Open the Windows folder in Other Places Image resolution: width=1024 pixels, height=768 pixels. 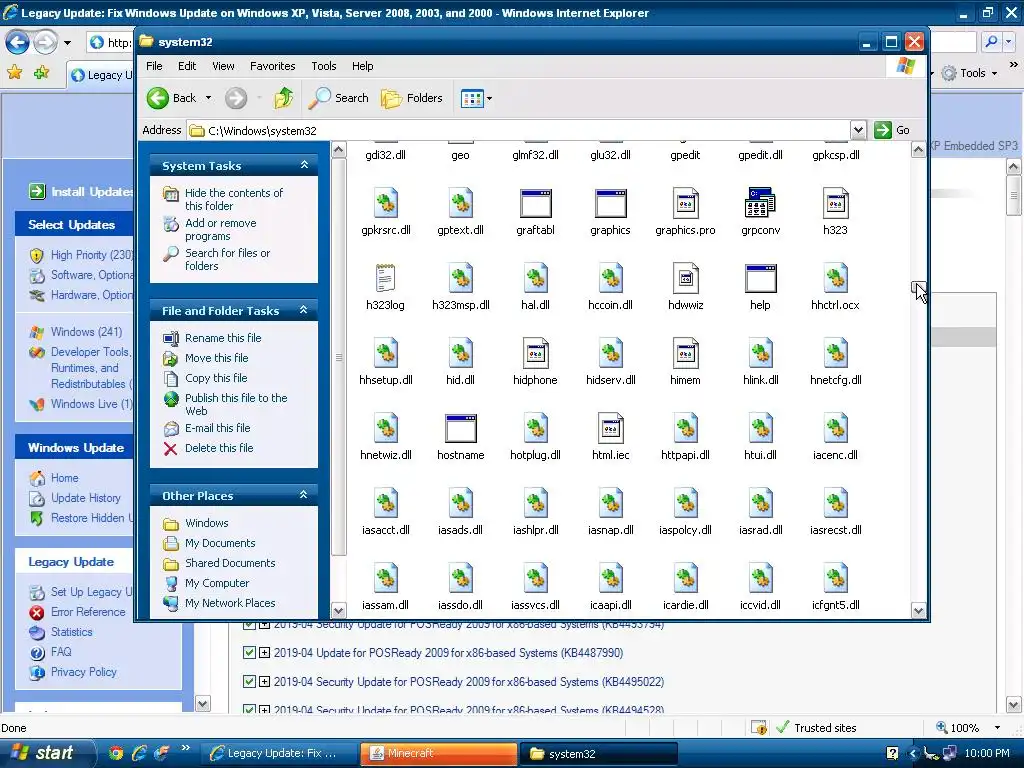point(206,523)
